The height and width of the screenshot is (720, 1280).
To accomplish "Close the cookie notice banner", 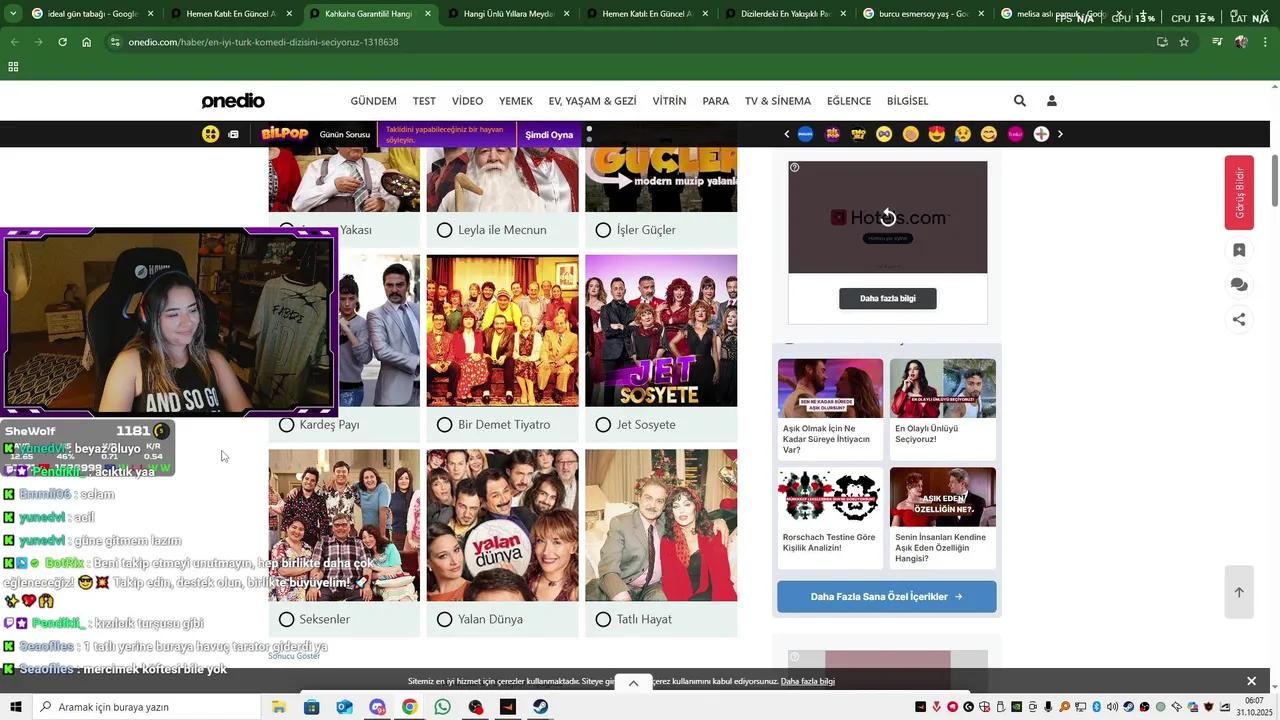I will tap(1251, 681).
